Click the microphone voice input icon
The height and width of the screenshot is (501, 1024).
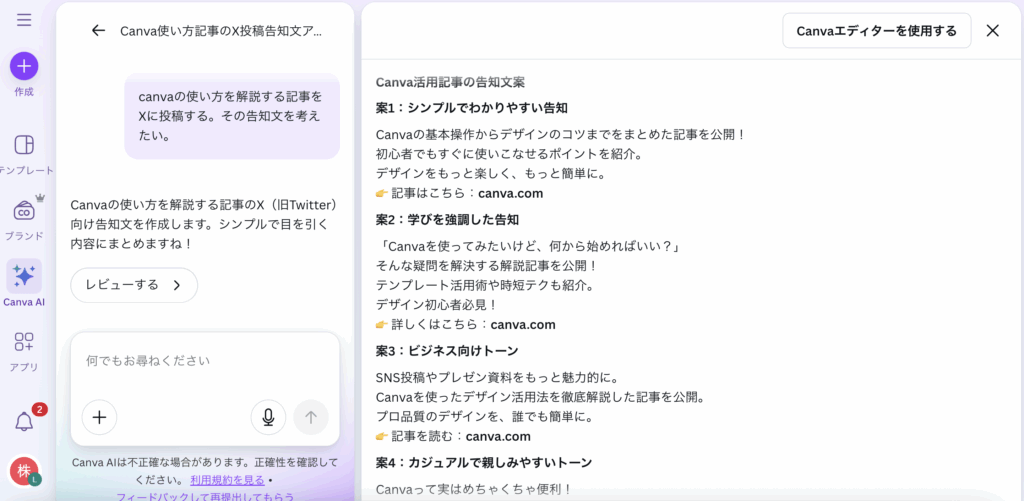click(x=268, y=417)
